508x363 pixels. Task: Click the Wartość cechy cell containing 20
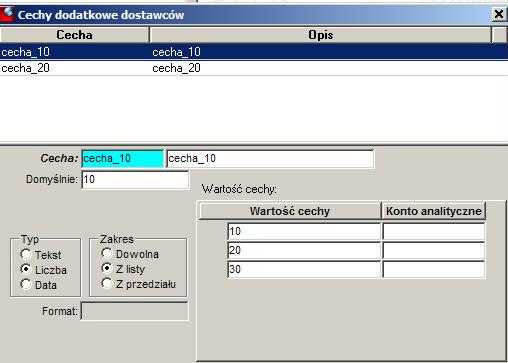coord(304,250)
